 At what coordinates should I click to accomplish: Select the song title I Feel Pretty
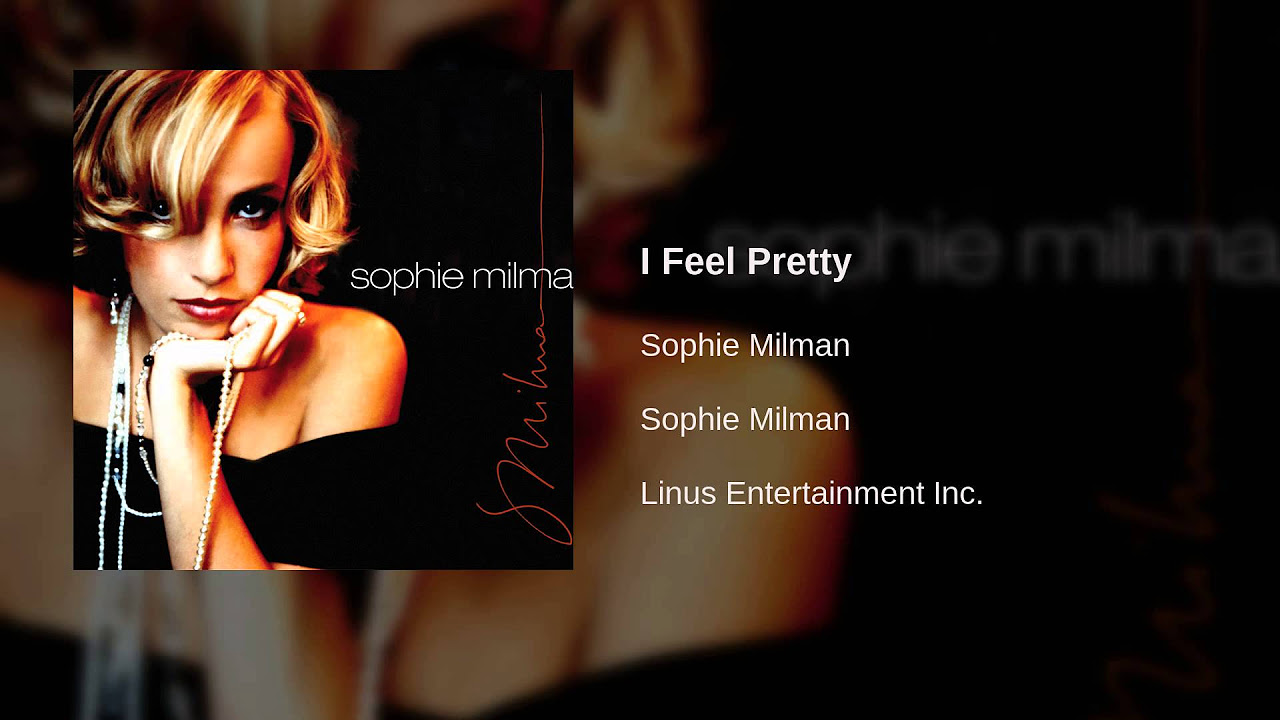(x=746, y=262)
